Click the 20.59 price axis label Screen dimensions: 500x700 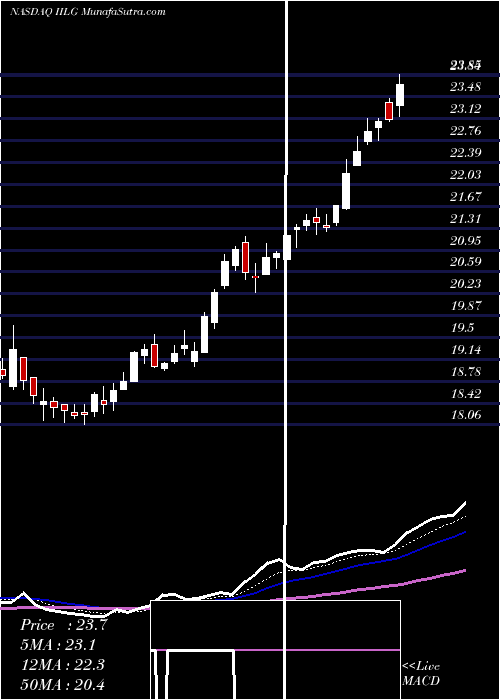pyautogui.click(x=466, y=262)
